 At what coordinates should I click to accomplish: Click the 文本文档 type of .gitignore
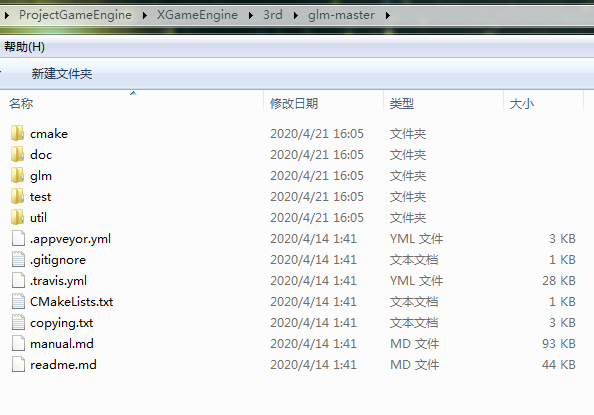click(x=414, y=260)
